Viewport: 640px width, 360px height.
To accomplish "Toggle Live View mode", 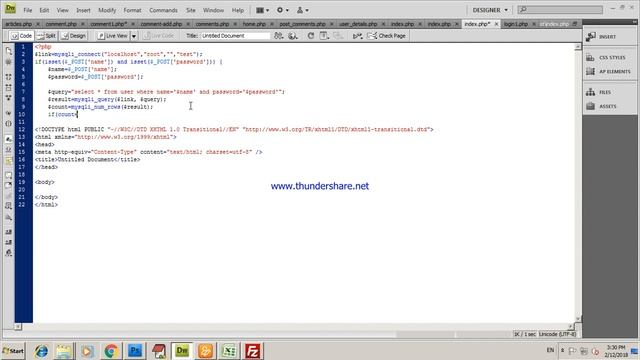I will (113, 36).
